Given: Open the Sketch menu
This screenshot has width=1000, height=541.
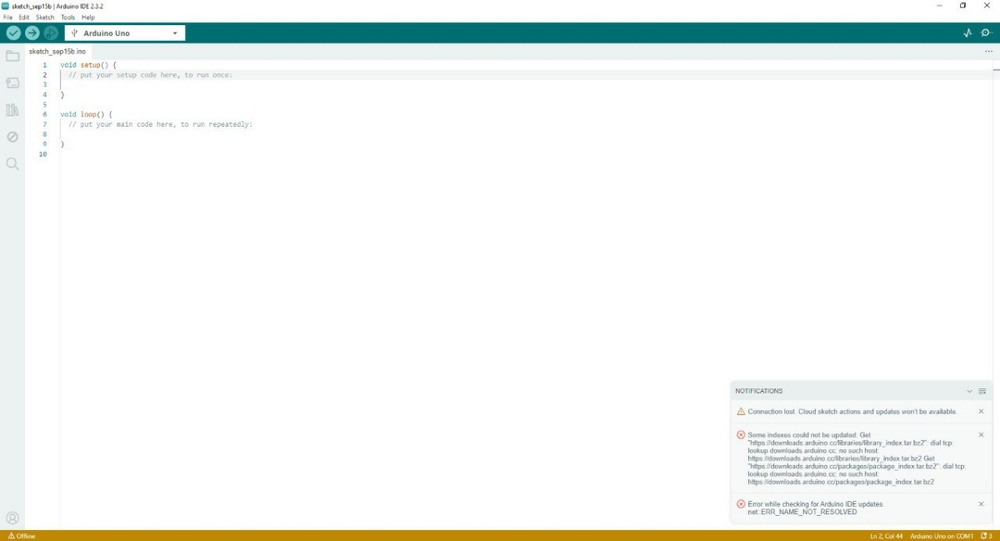Looking at the screenshot, I should tap(45, 17).
